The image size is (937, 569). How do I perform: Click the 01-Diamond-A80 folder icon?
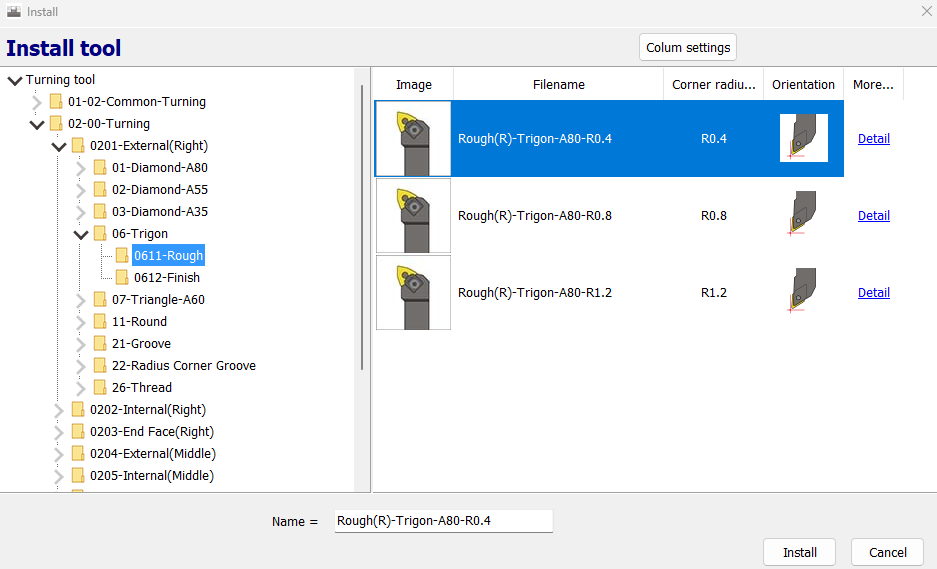click(100, 167)
